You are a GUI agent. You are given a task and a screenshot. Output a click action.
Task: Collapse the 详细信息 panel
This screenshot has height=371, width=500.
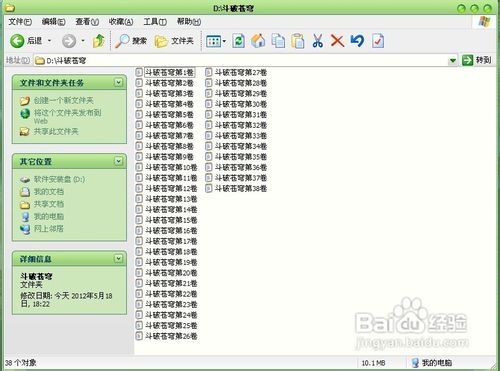pos(118,258)
